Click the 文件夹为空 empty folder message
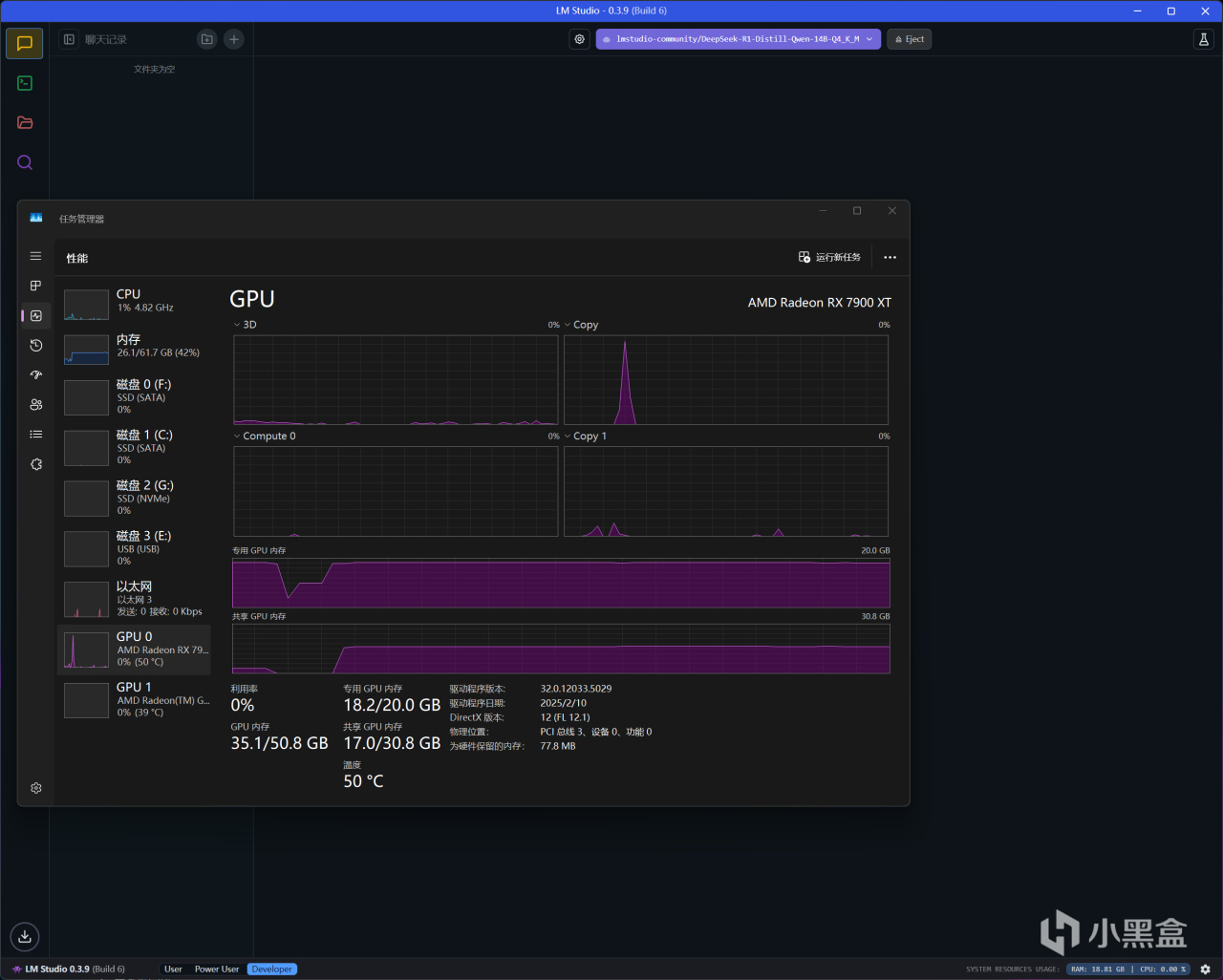The width and height of the screenshot is (1223, 980). [x=154, y=70]
